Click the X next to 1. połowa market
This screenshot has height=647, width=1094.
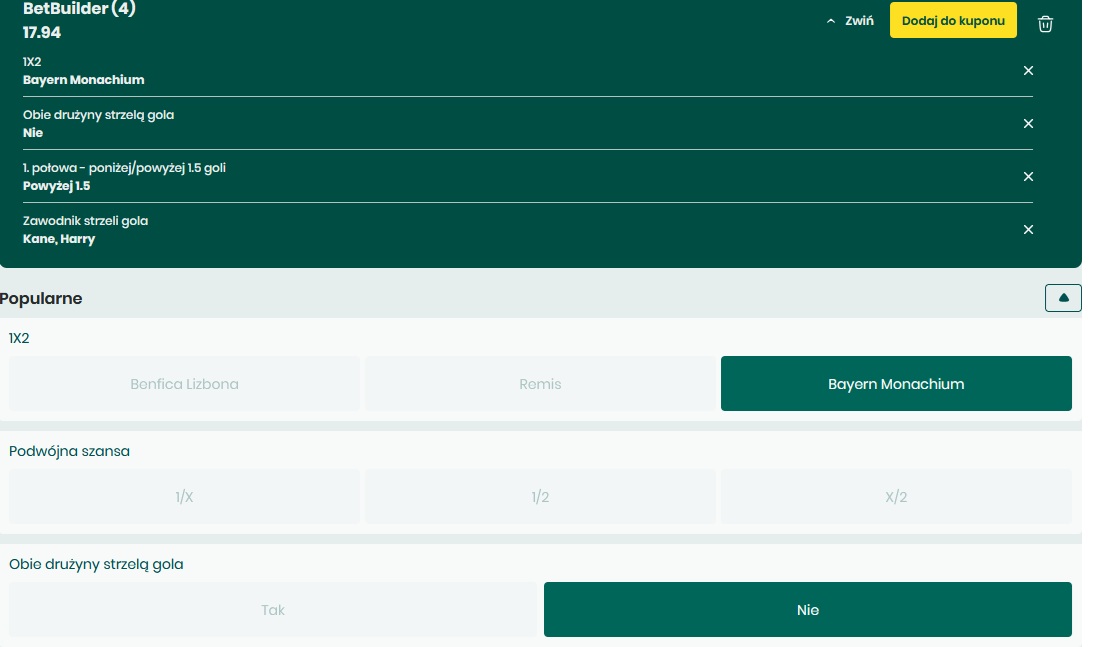[x=1028, y=176]
